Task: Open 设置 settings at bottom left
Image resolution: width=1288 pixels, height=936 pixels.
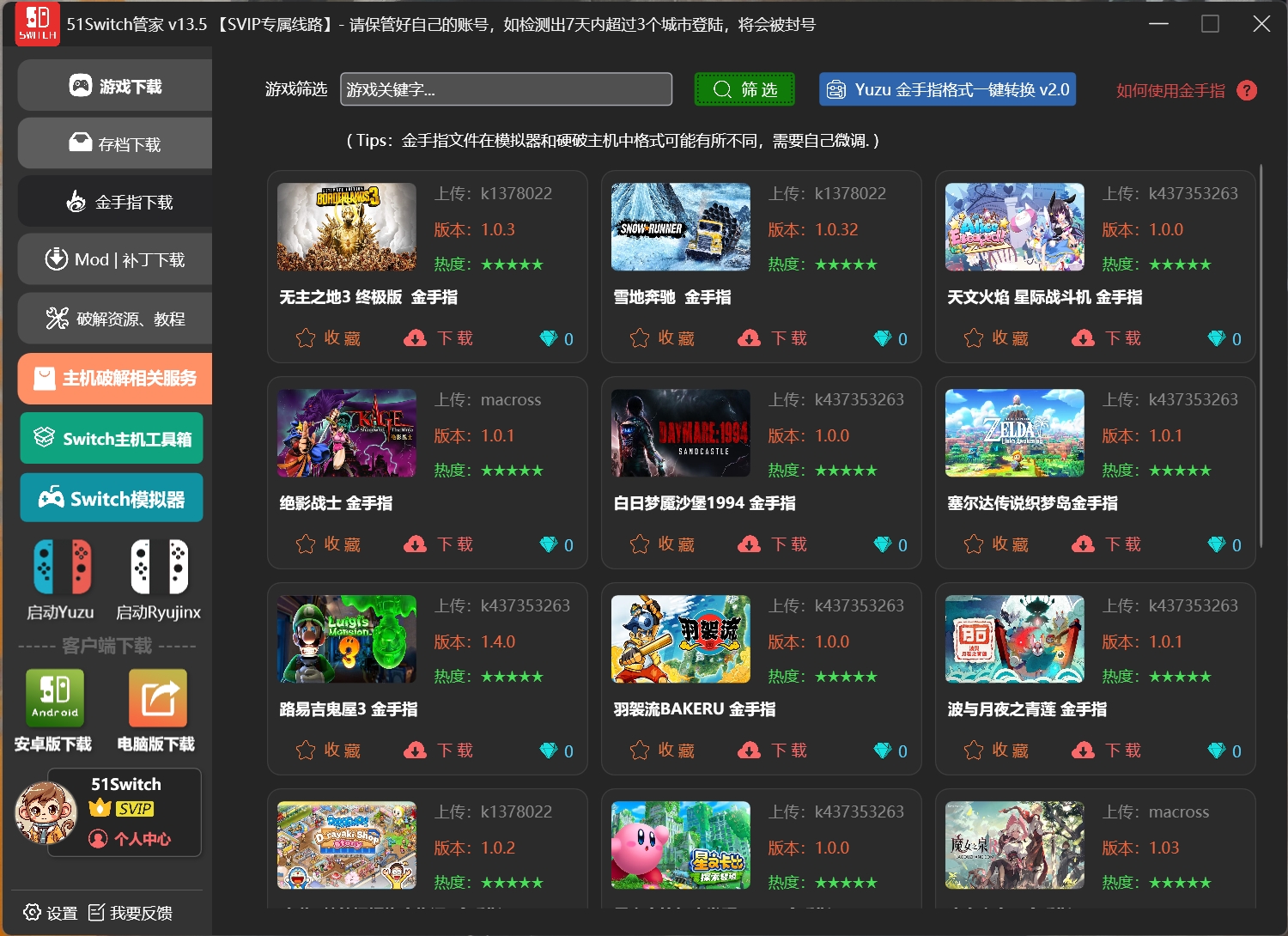Action: (x=51, y=913)
